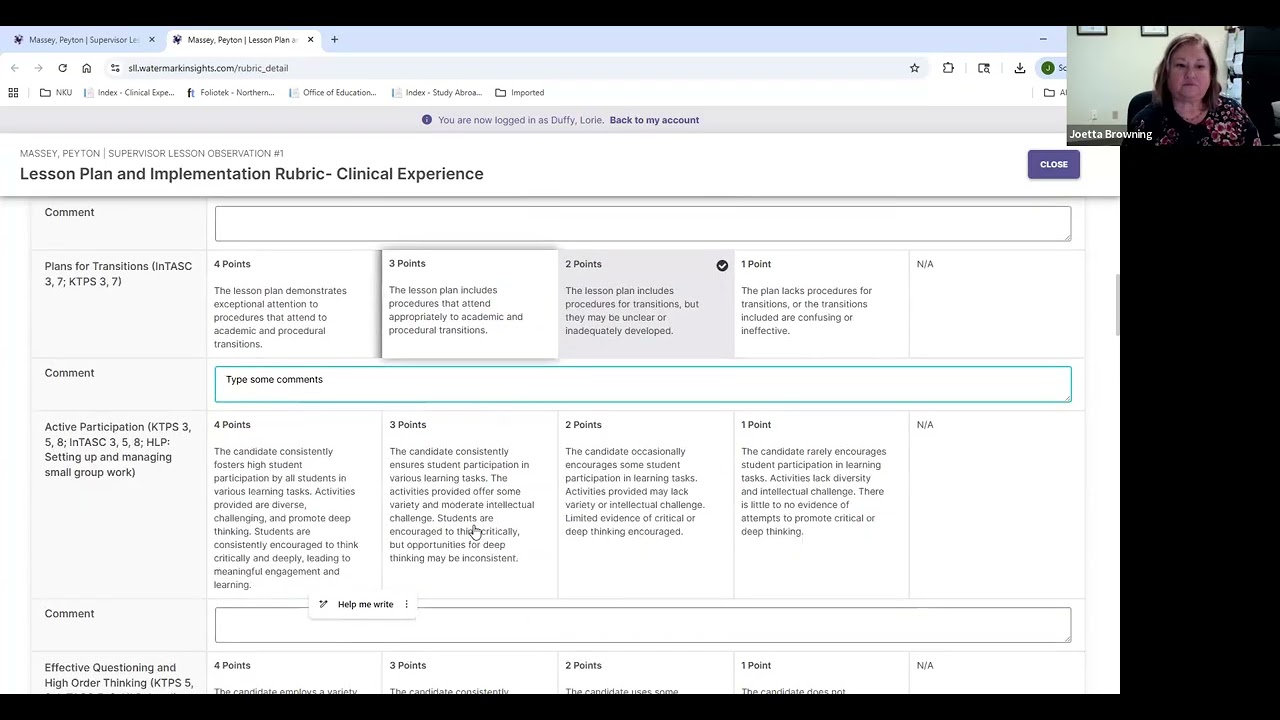Click Active Participation criterion label
The width and height of the screenshot is (1280, 720).
[118, 449]
